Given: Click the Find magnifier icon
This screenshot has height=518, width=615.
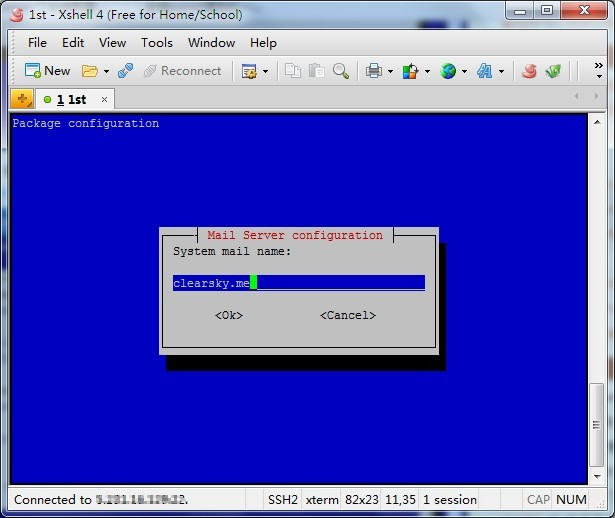Looking at the screenshot, I should click(x=341, y=71).
